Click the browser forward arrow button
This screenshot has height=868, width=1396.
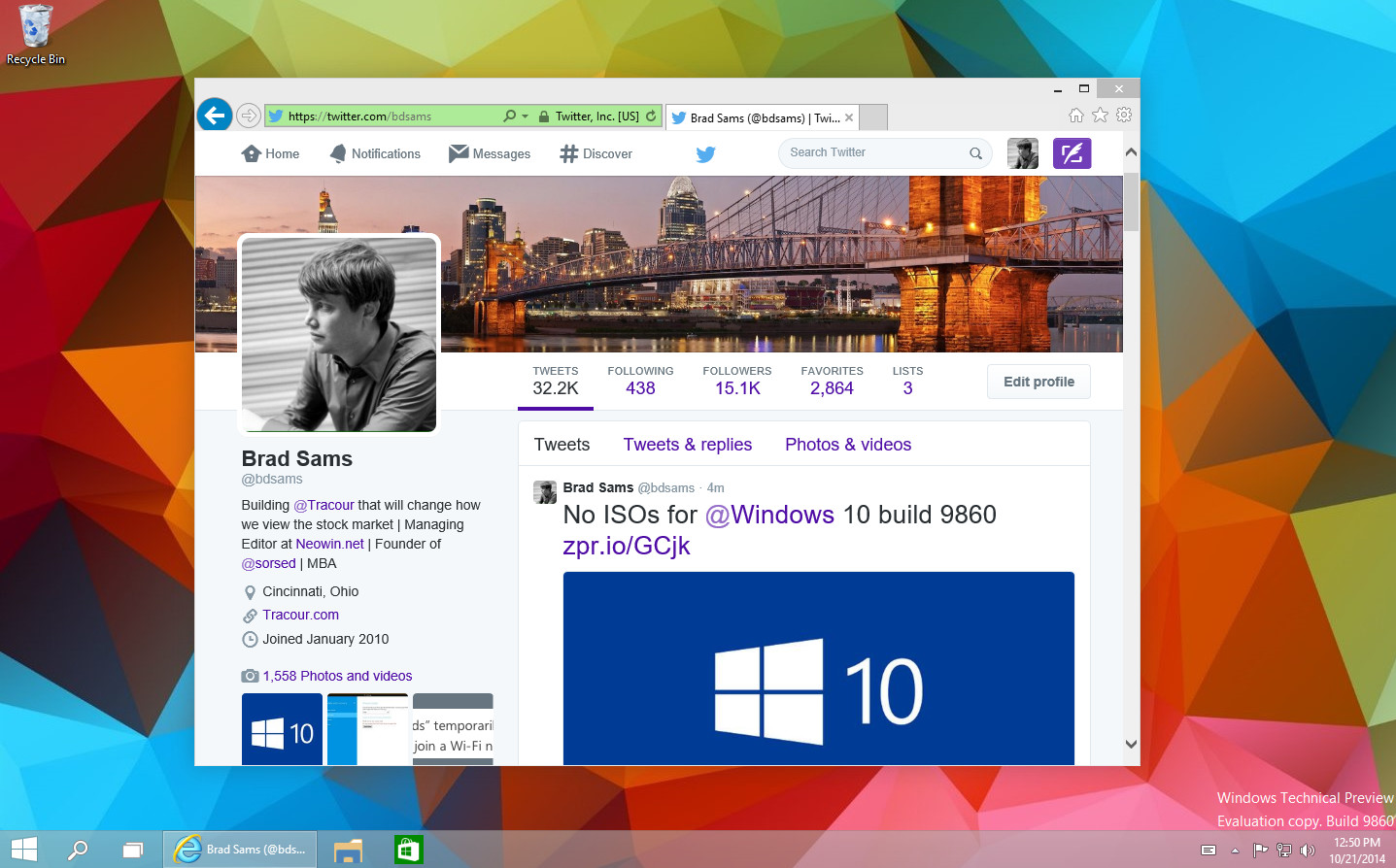(249, 117)
